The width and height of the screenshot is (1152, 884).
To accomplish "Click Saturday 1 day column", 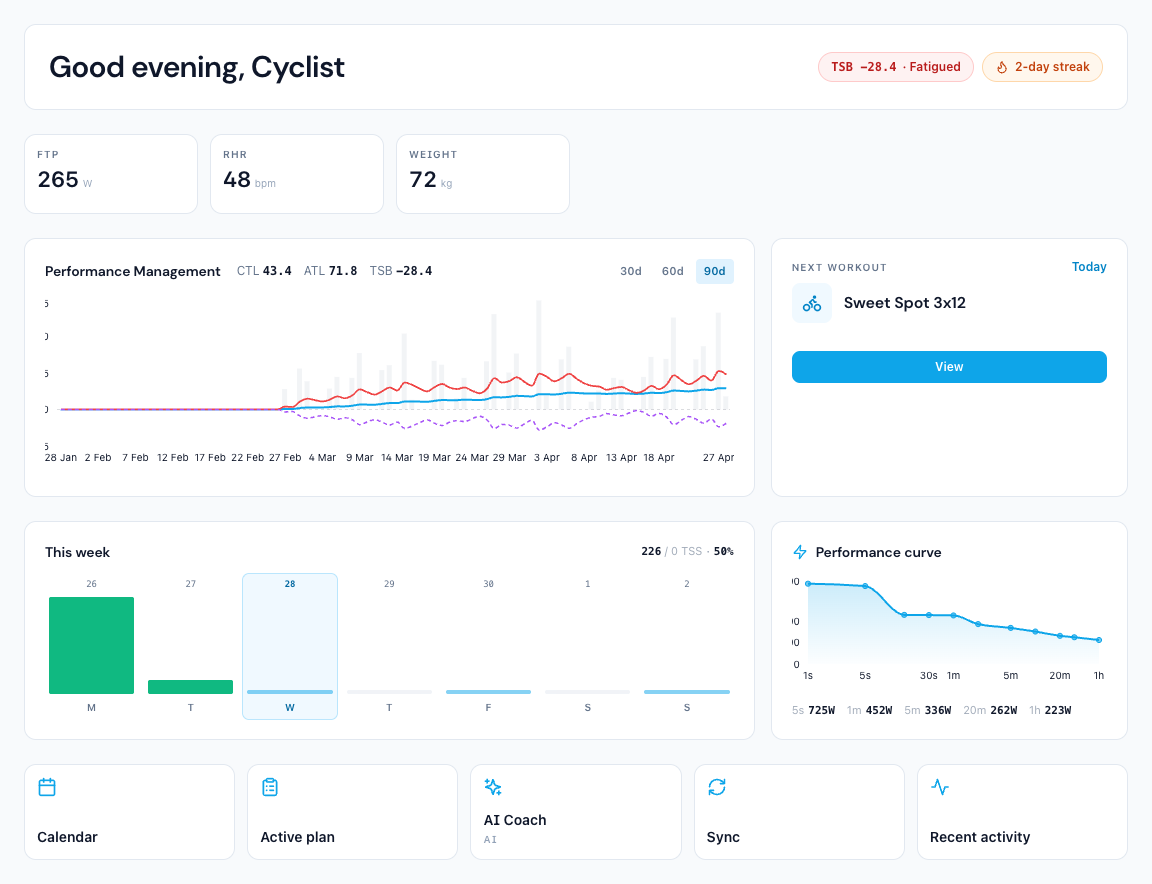I will [588, 646].
